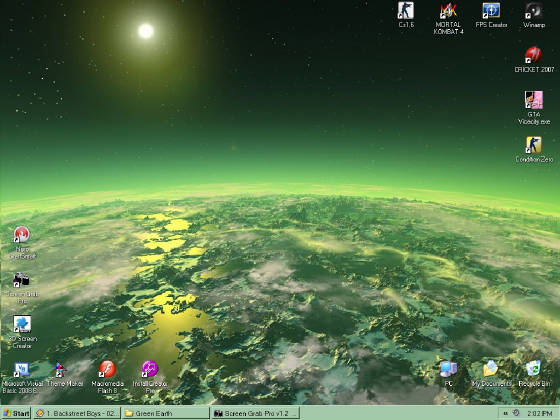Select the Recycle Bin icon

(x=534, y=369)
